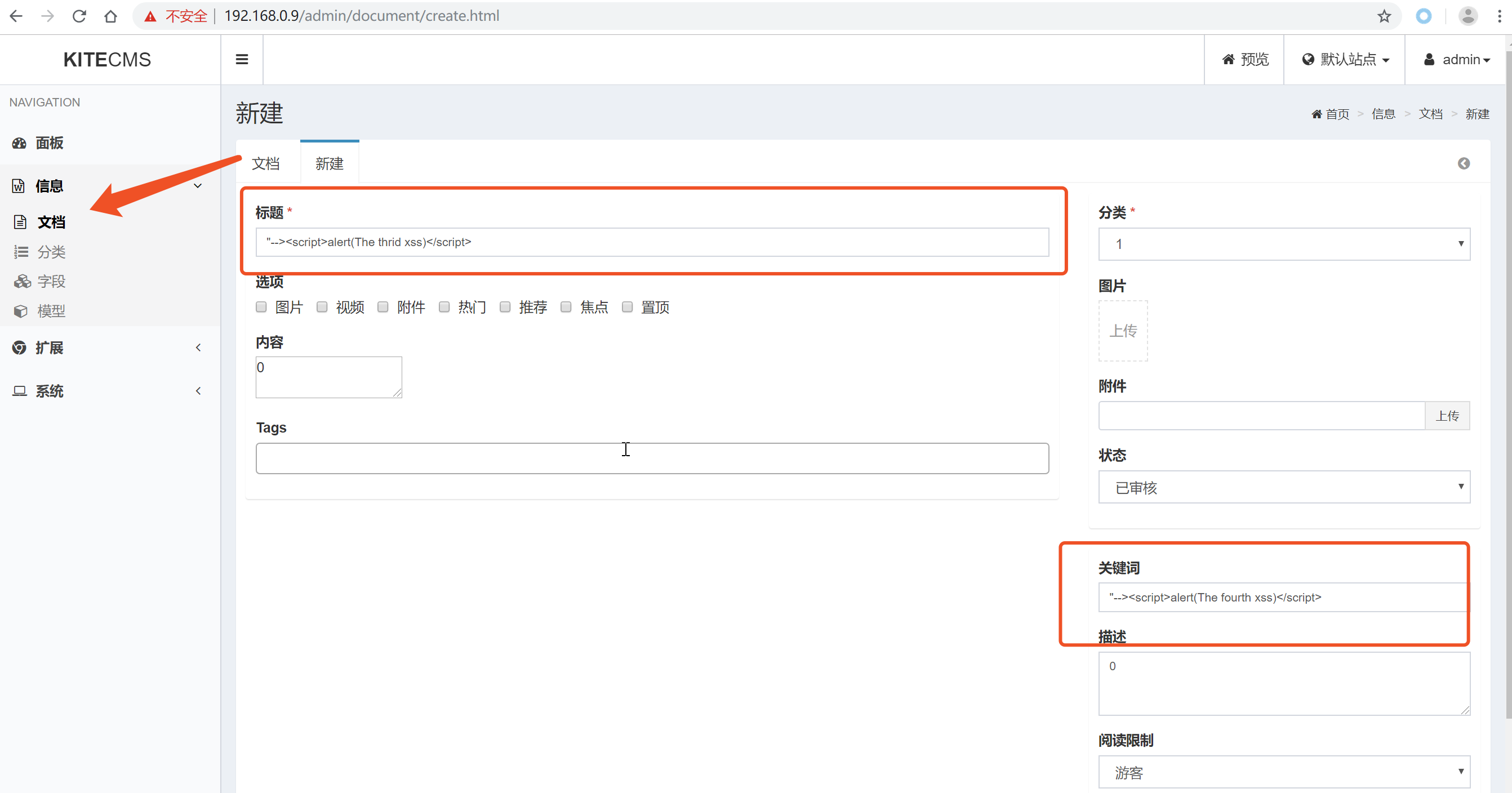The width and height of the screenshot is (1512, 793).
Task: Click the circular back arrow icon
Action: 1464,163
